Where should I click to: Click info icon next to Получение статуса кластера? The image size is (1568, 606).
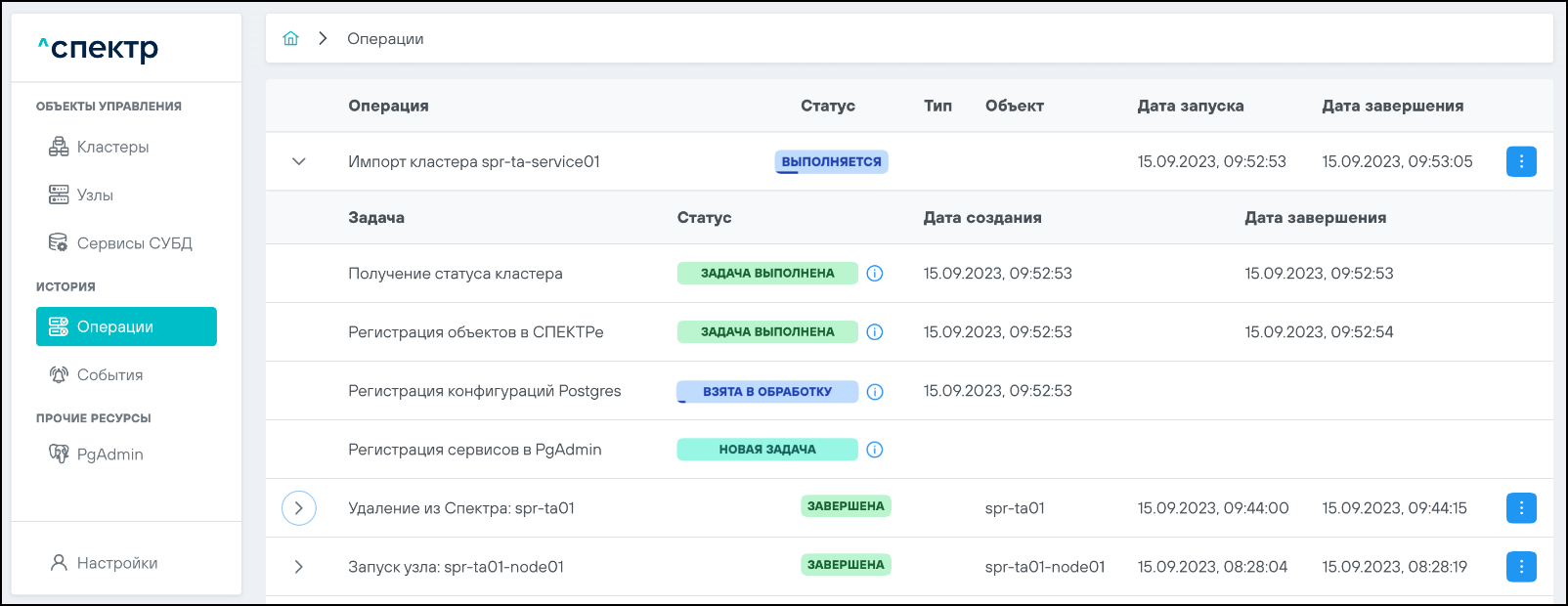coord(875,274)
